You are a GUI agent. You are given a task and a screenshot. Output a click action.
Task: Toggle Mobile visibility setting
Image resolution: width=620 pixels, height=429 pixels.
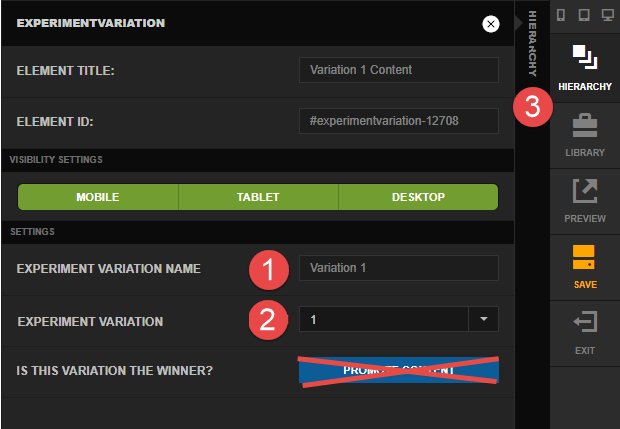click(x=98, y=197)
